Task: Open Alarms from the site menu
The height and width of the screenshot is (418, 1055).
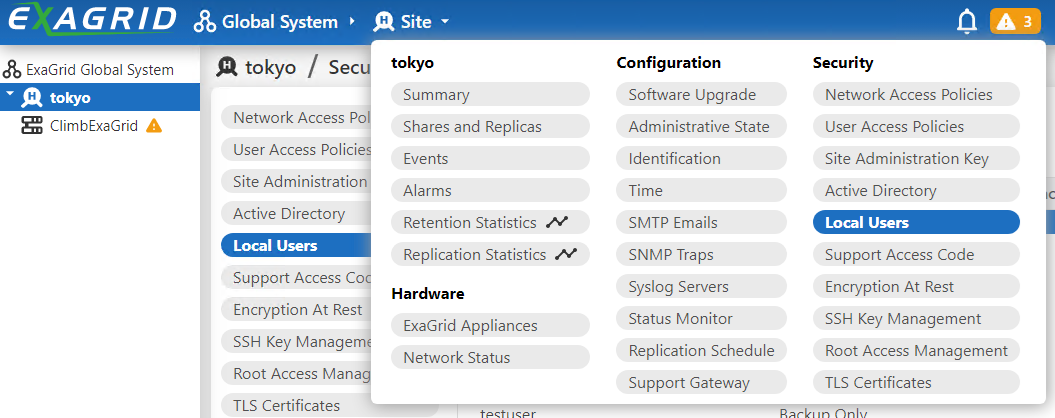Action: 490,190
